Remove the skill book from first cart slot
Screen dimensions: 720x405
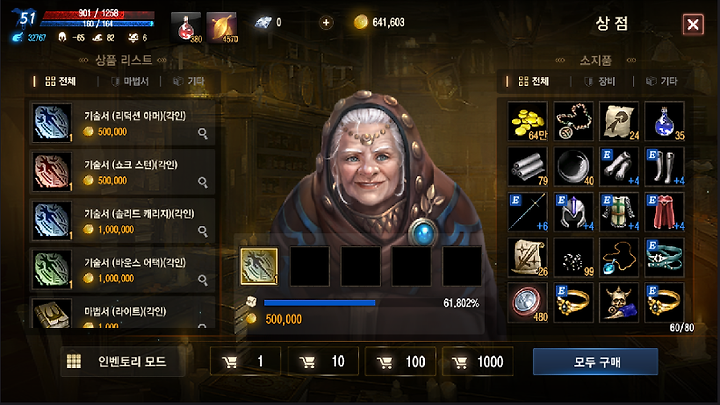(259, 266)
